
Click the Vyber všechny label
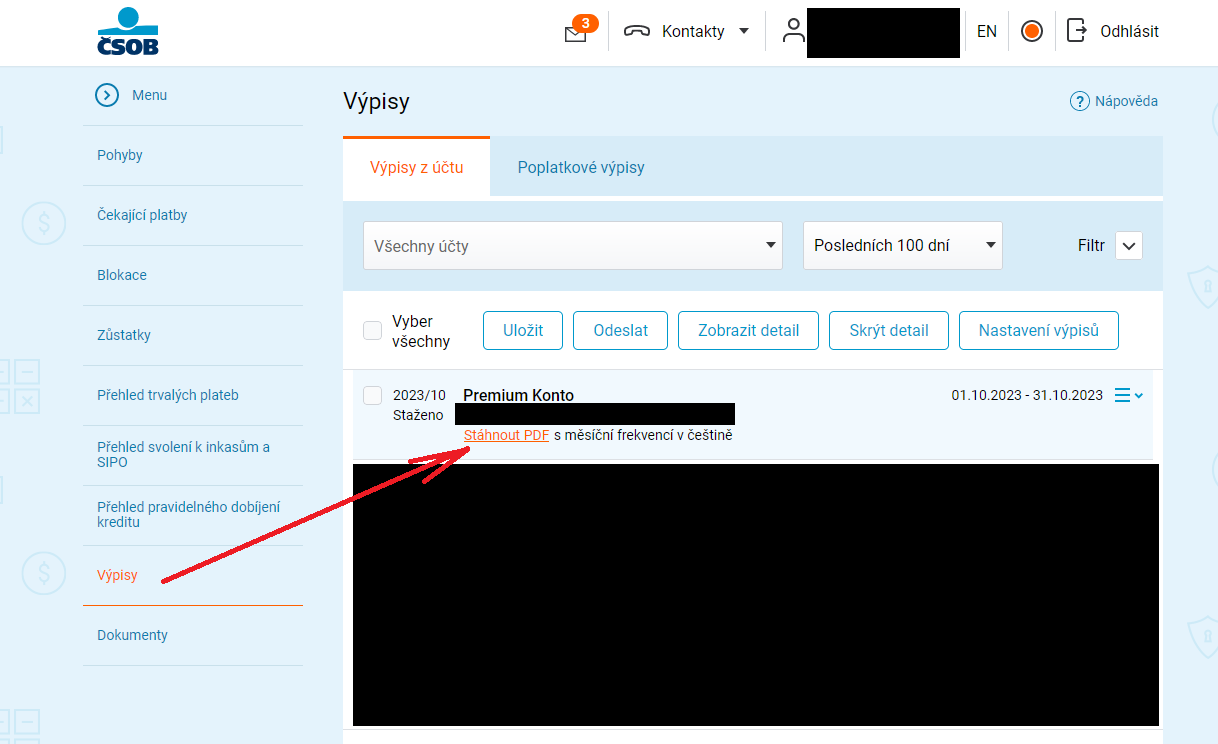[421, 331]
